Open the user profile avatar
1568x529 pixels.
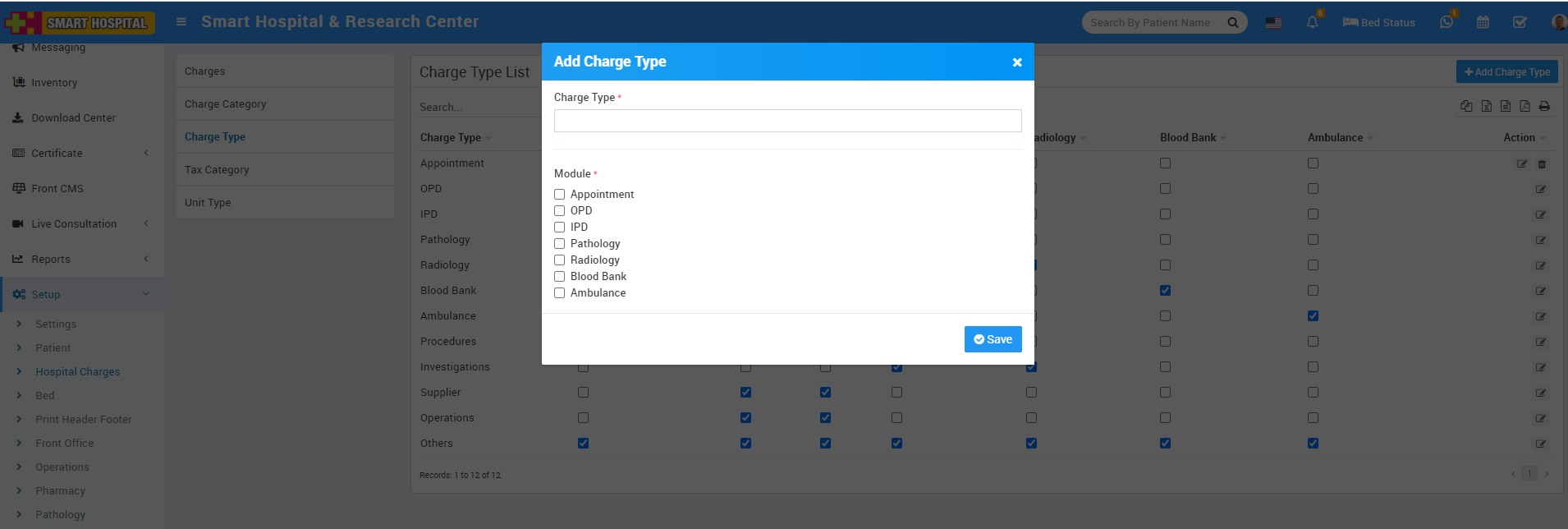click(1558, 22)
